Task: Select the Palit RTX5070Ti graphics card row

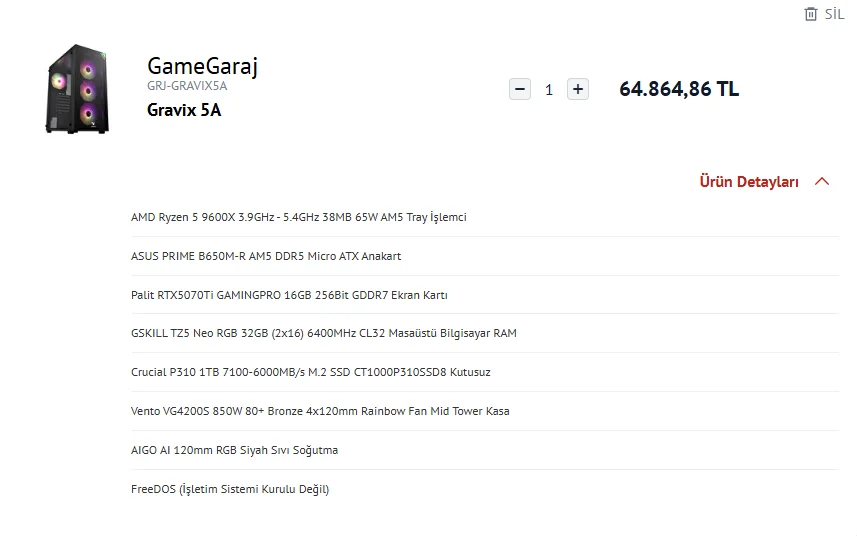Action: [289, 295]
